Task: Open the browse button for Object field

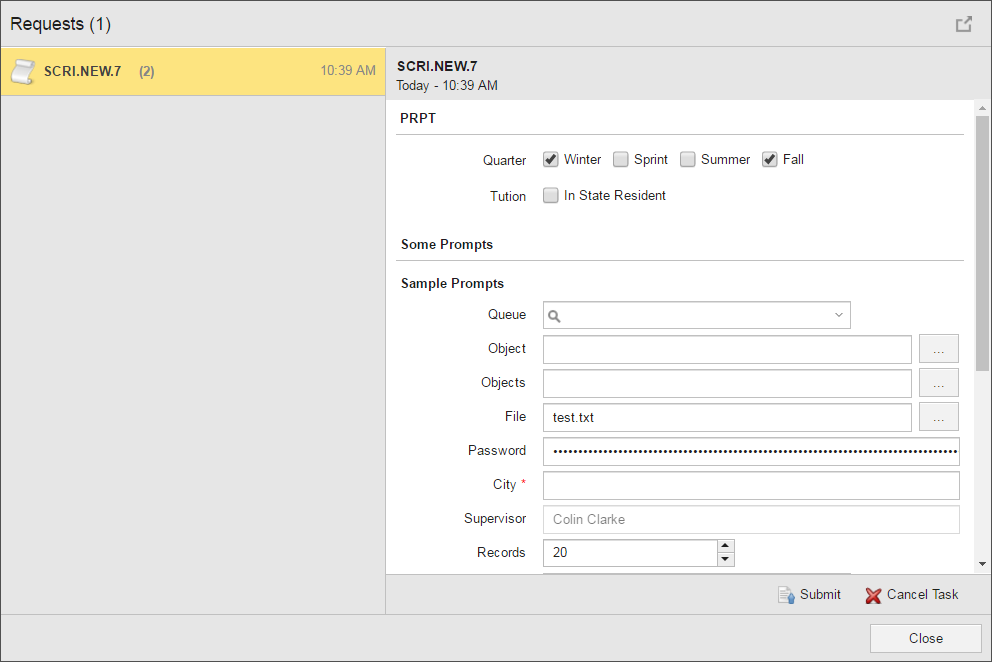Action: [x=938, y=349]
